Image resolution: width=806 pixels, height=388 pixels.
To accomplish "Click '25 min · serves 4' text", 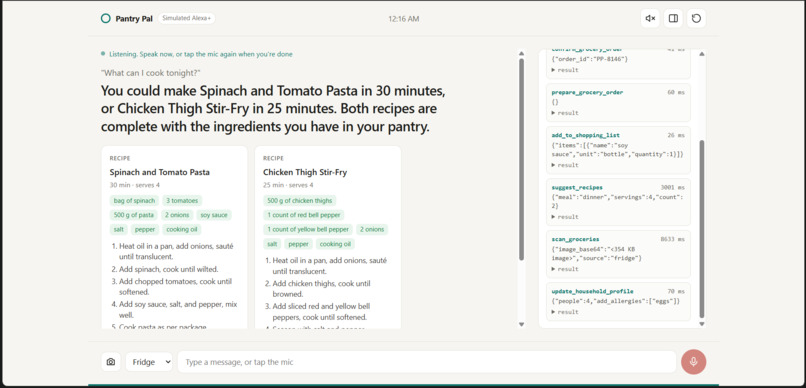I will pyautogui.click(x=288, y=185).
